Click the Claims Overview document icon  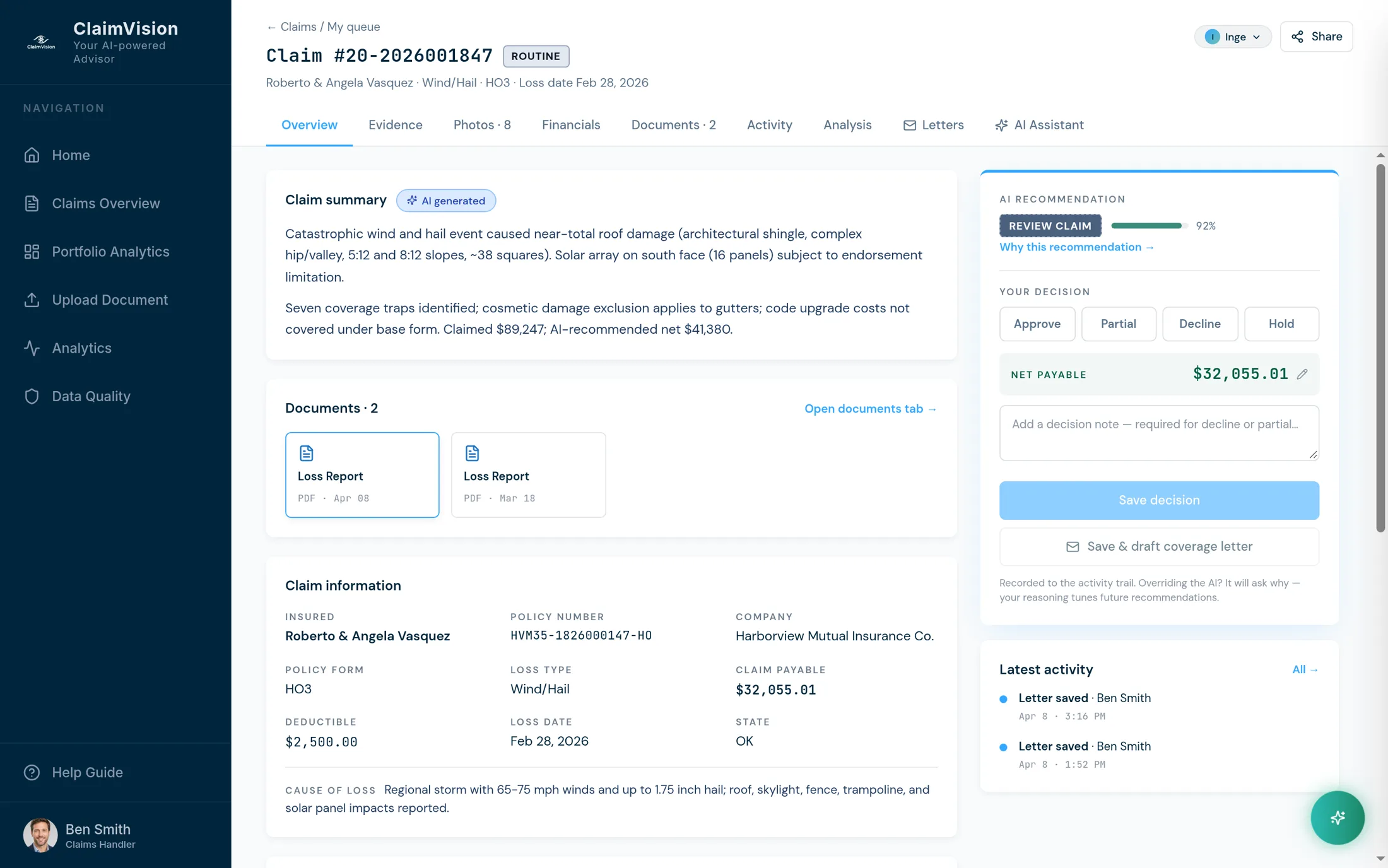[x=32, y=203]
